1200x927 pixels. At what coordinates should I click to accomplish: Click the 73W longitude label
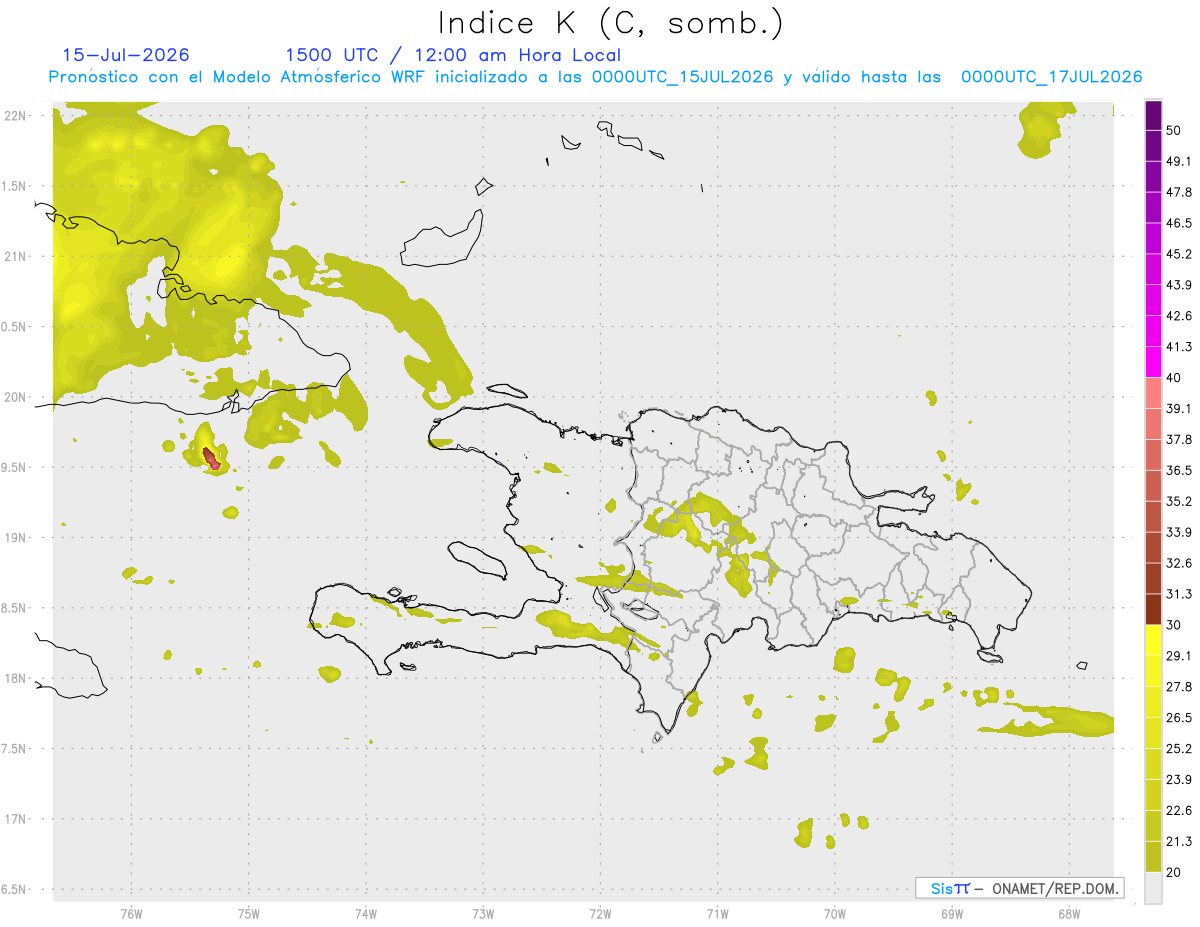(x=483, y=913)
